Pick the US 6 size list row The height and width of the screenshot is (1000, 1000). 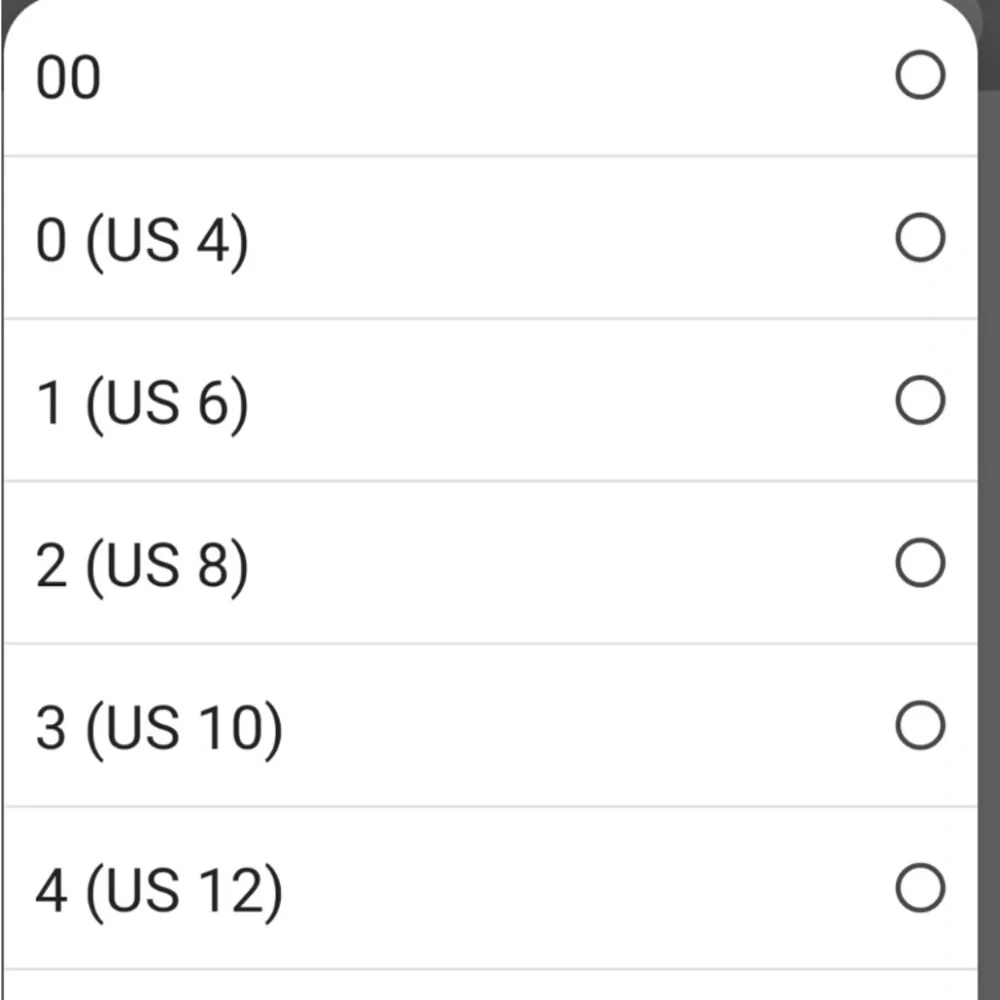pos(490,400)
